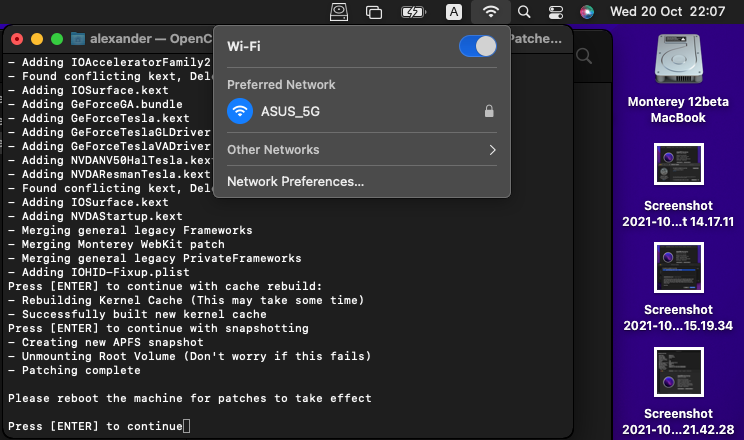Open the keyboard input source menu
This screenshot has height=440, width=744.
coord(453,12)
